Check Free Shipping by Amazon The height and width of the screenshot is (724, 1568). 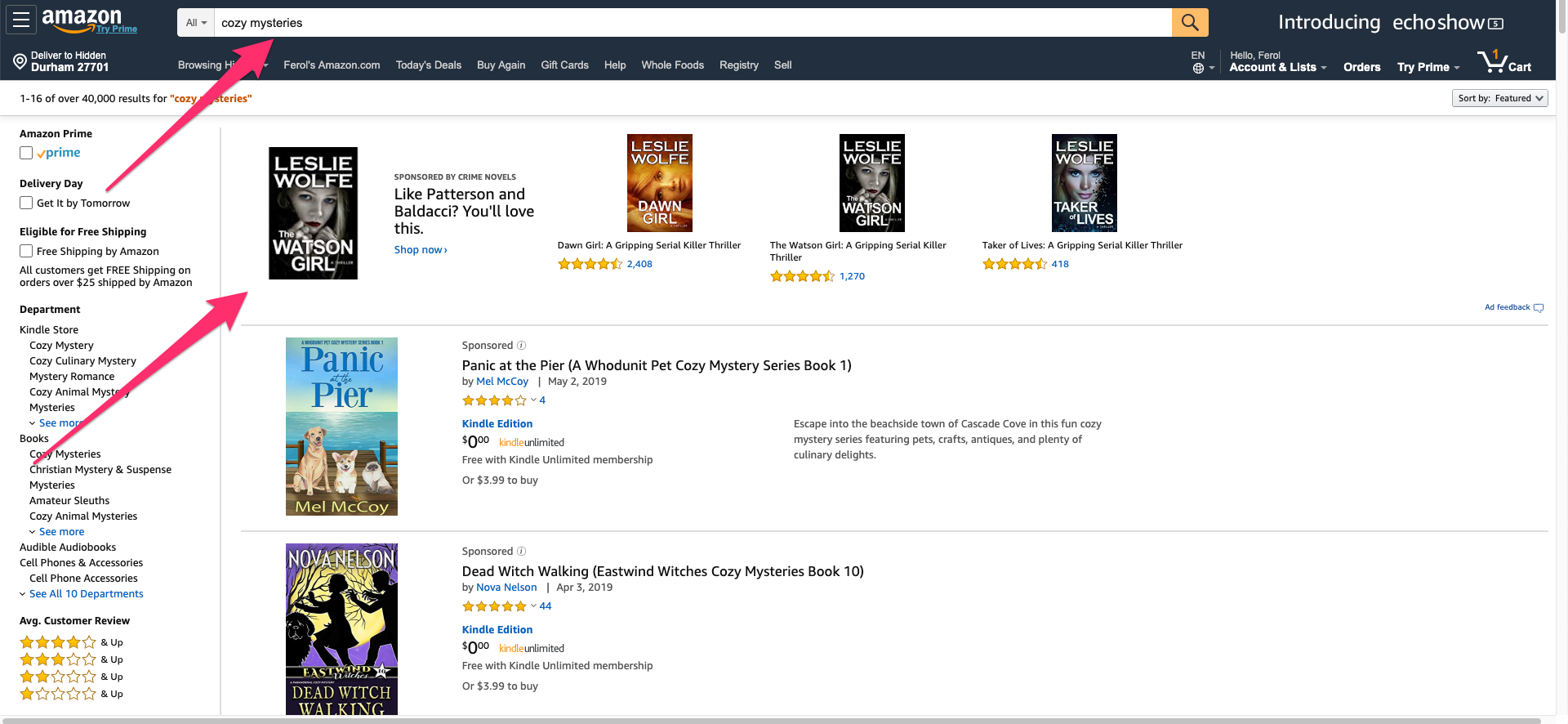[x=26, y=251]
